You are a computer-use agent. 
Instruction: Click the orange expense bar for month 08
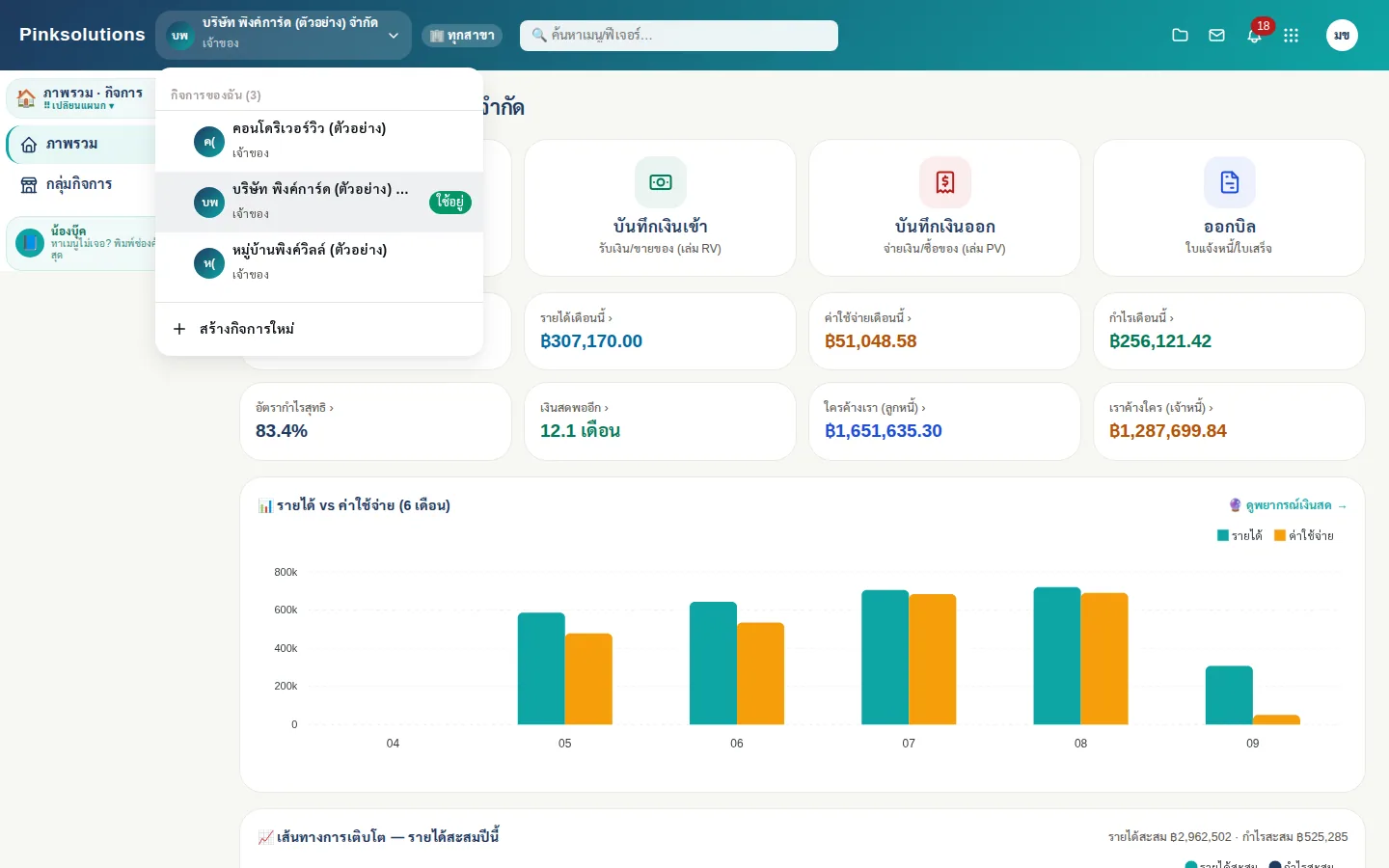tap(1104, 659)
